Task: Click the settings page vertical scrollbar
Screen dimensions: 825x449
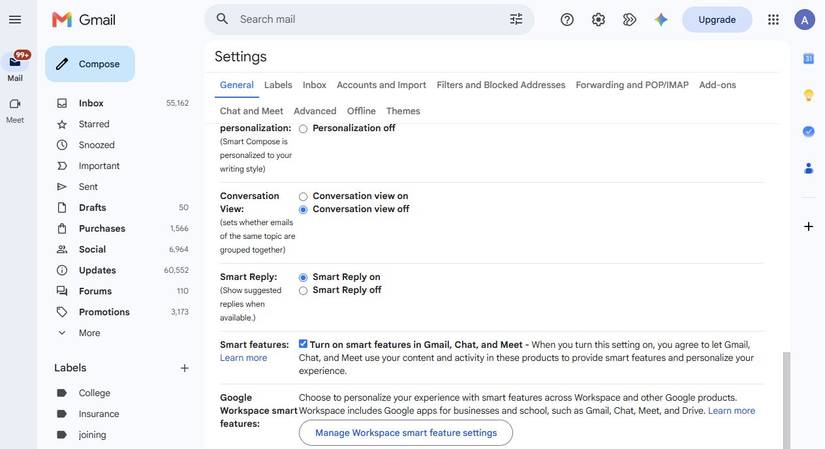Action: pos(786,400)
